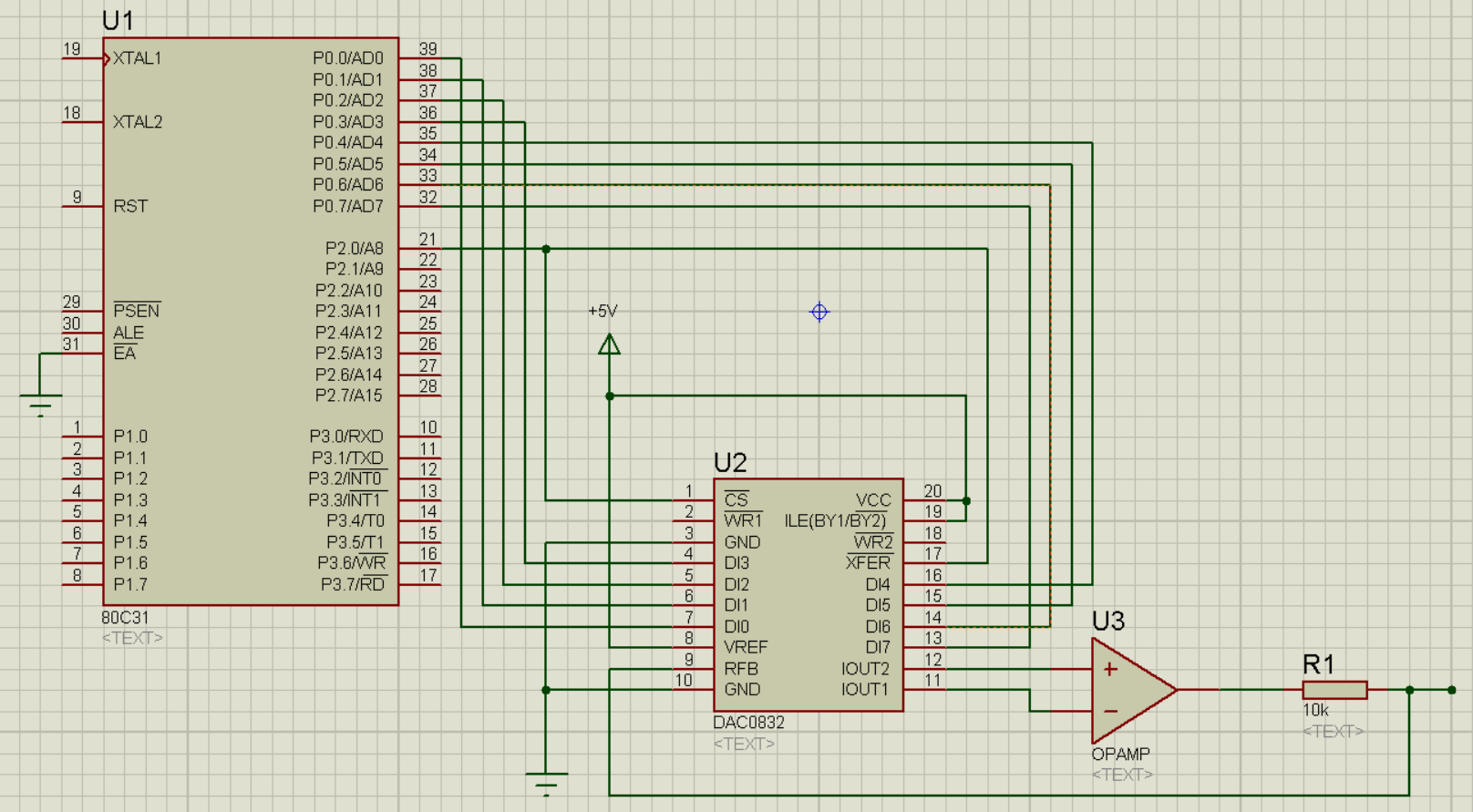Click the output terminal dot right of R1
Image resolution: width=1473 pixels, height=812 pixels.
pos(1452,690)
